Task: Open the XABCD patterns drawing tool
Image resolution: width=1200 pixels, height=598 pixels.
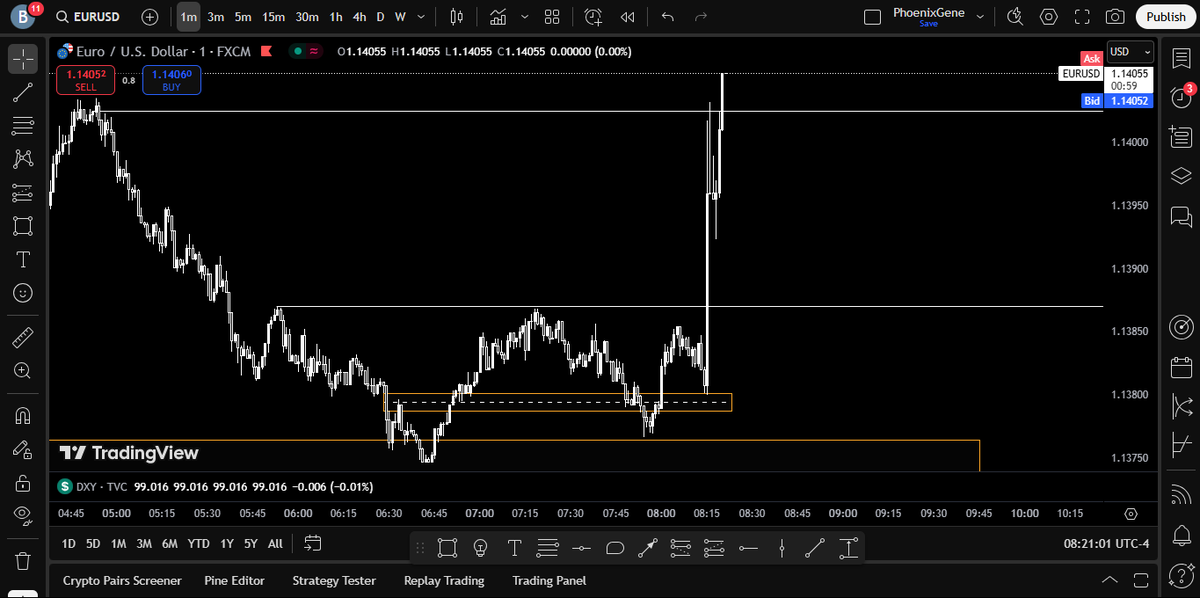Action: [23, 159]
